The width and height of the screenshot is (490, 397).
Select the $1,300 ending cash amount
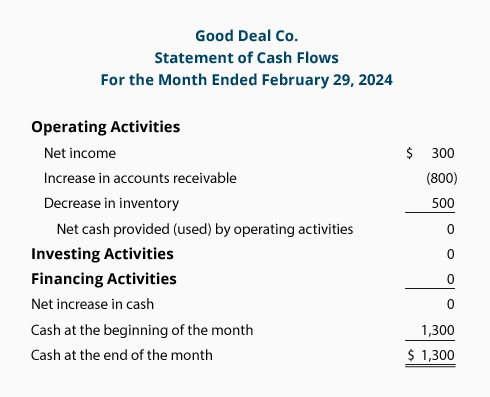click(x=431, y=355)
